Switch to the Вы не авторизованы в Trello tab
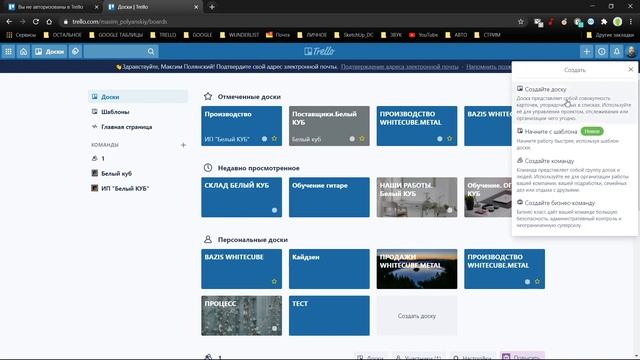 [x=50, y=7]
